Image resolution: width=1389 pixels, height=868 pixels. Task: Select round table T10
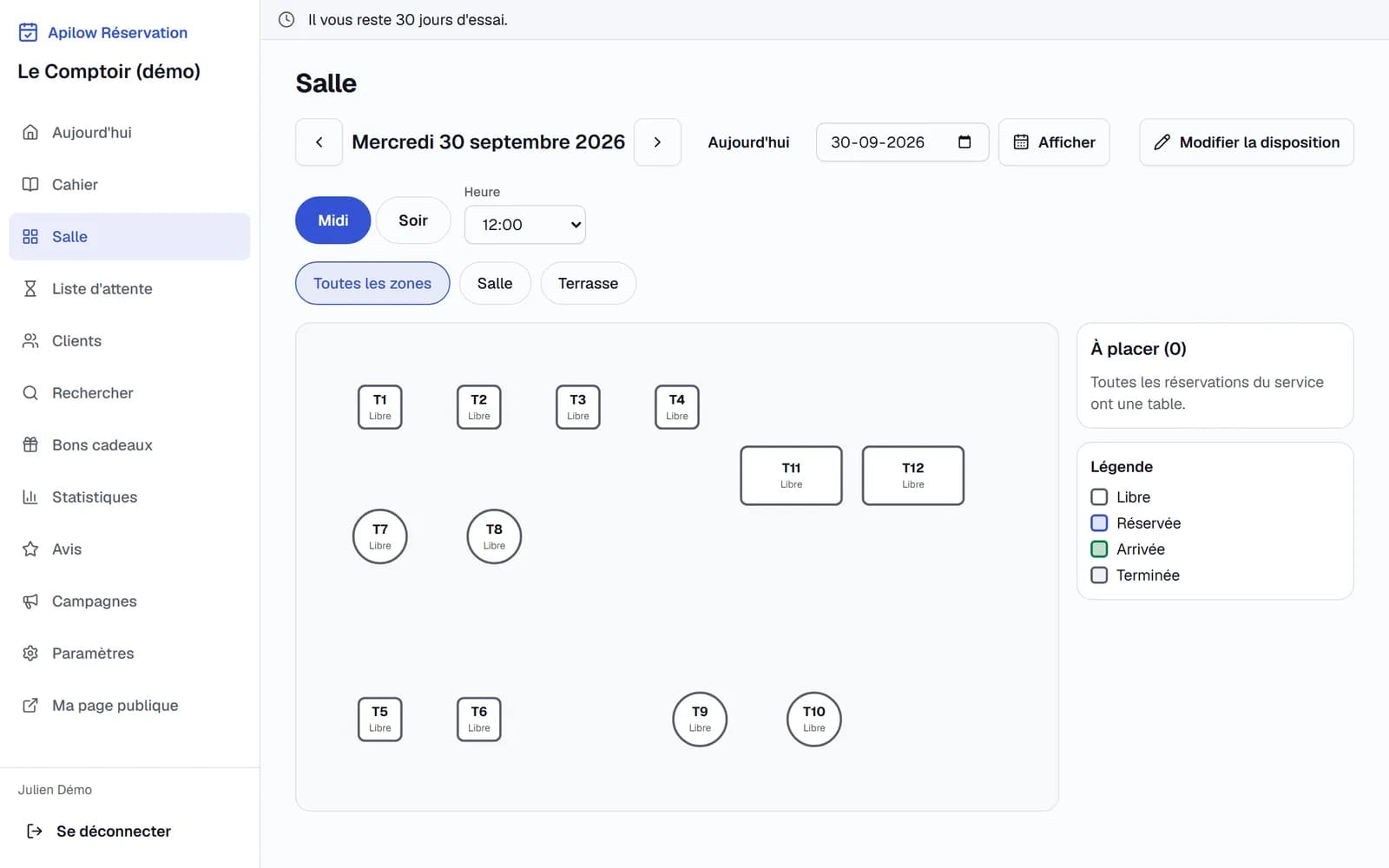pos(814,720)
